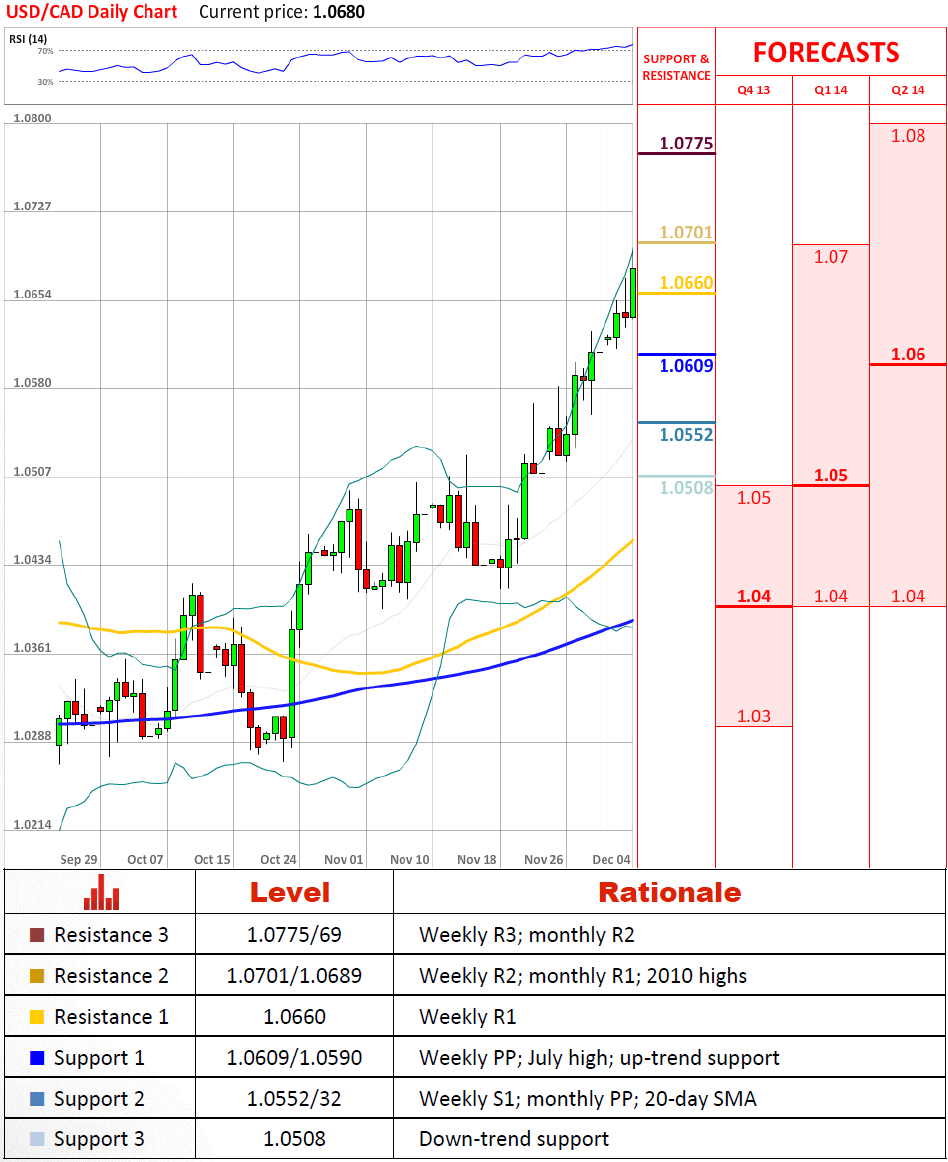The width and height of the screenshot is (948, 1162).
Task: Click the Sep 29 date axis label
Action: [79, 860]
